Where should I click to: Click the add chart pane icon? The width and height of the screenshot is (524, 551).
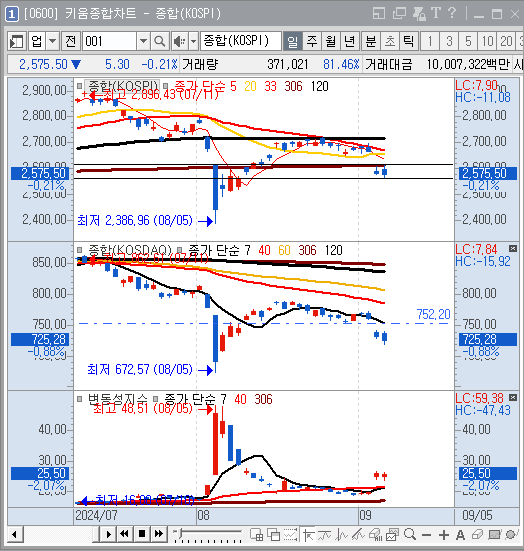click(x=256, y=535)
